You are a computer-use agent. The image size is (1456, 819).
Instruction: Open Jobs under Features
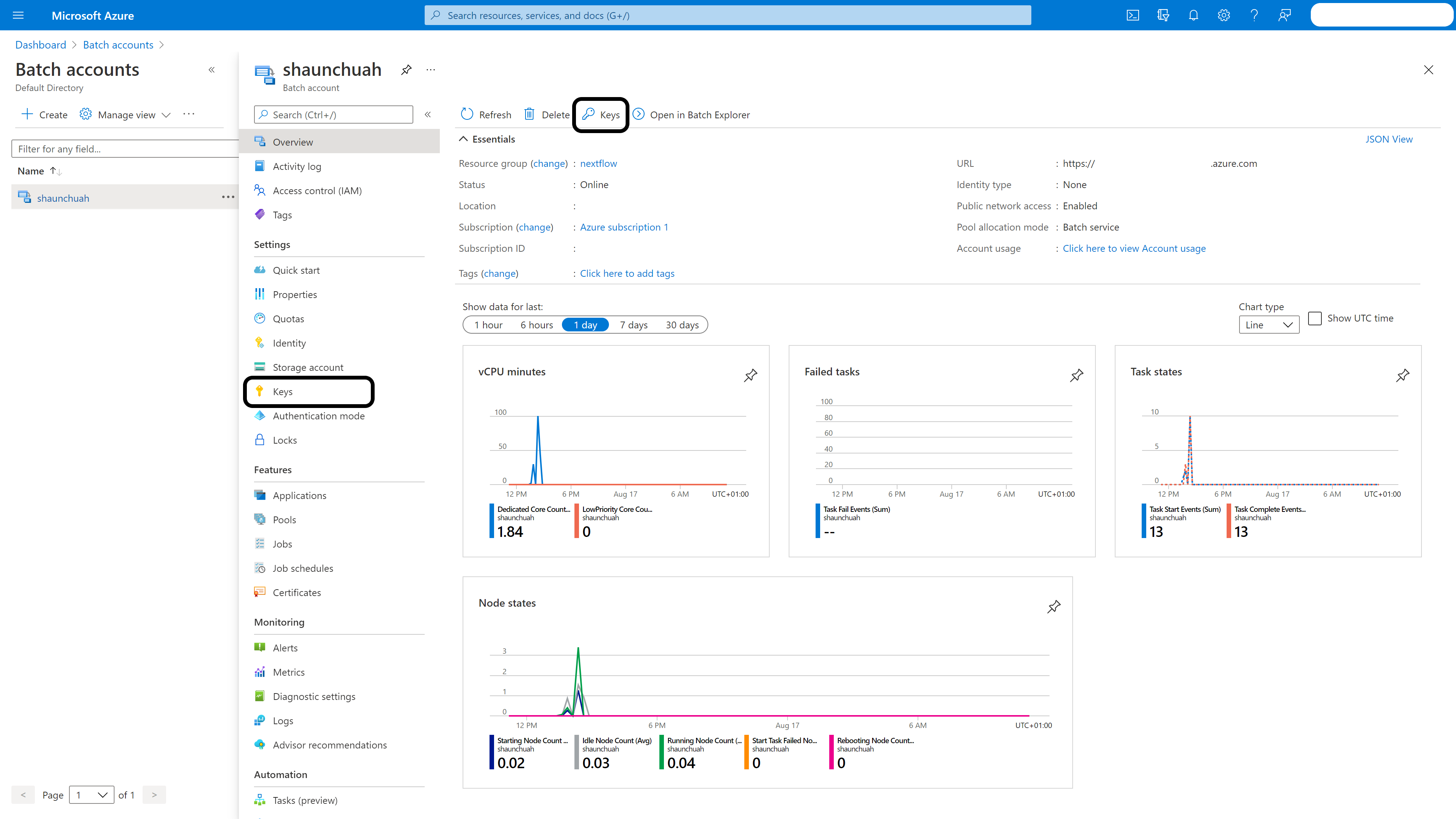pyautogui.click(x=339, y=544)
